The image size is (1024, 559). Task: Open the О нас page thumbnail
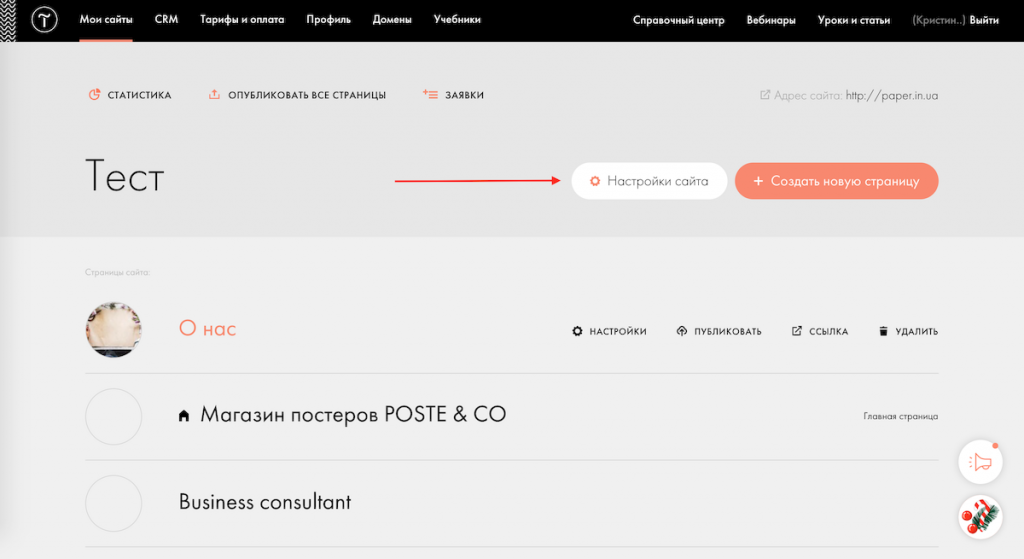pyautogui.click(x=113, y=330)
